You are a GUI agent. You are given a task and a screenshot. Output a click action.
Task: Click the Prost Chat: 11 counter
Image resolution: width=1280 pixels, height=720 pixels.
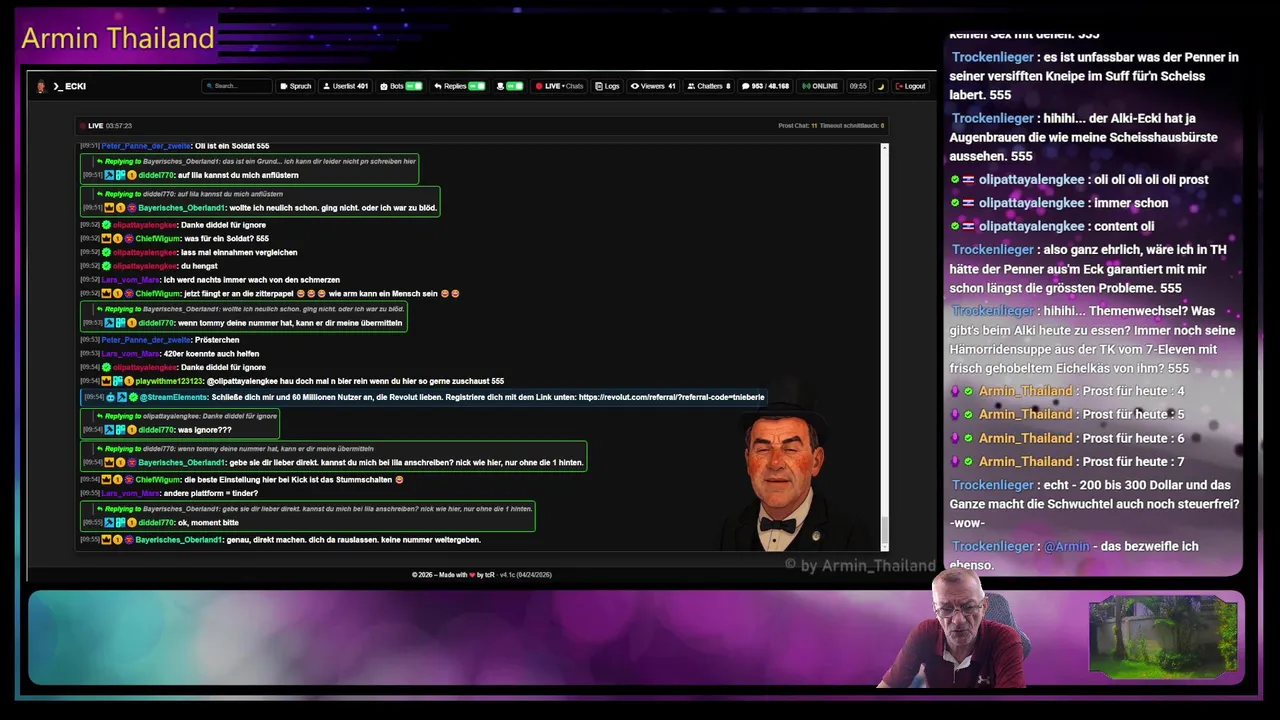click(x=798, y=126)
